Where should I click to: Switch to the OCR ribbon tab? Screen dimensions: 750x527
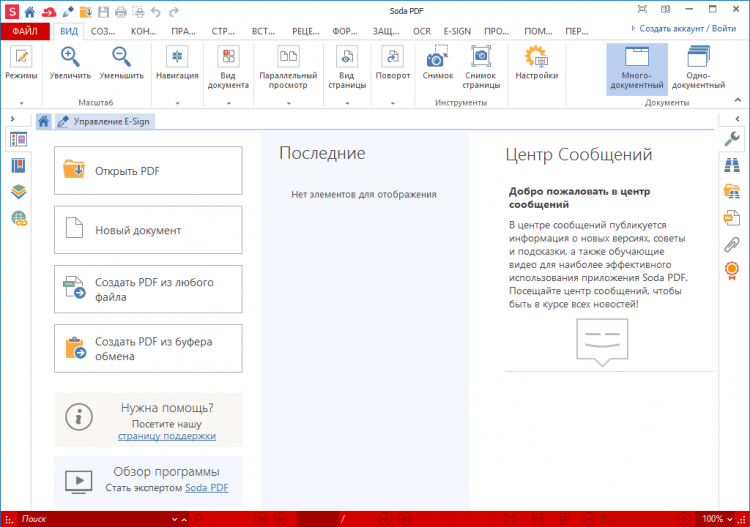coord(422,31)
